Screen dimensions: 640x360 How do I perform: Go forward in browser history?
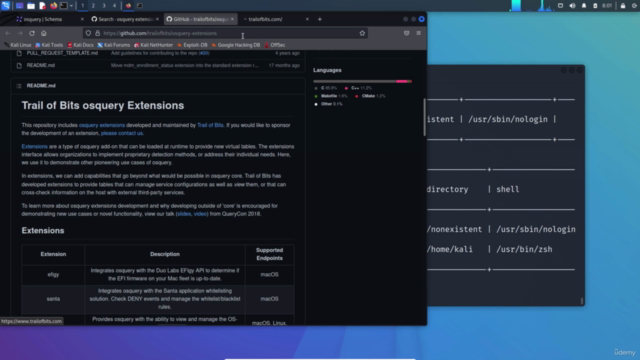[x=20, y=33]
